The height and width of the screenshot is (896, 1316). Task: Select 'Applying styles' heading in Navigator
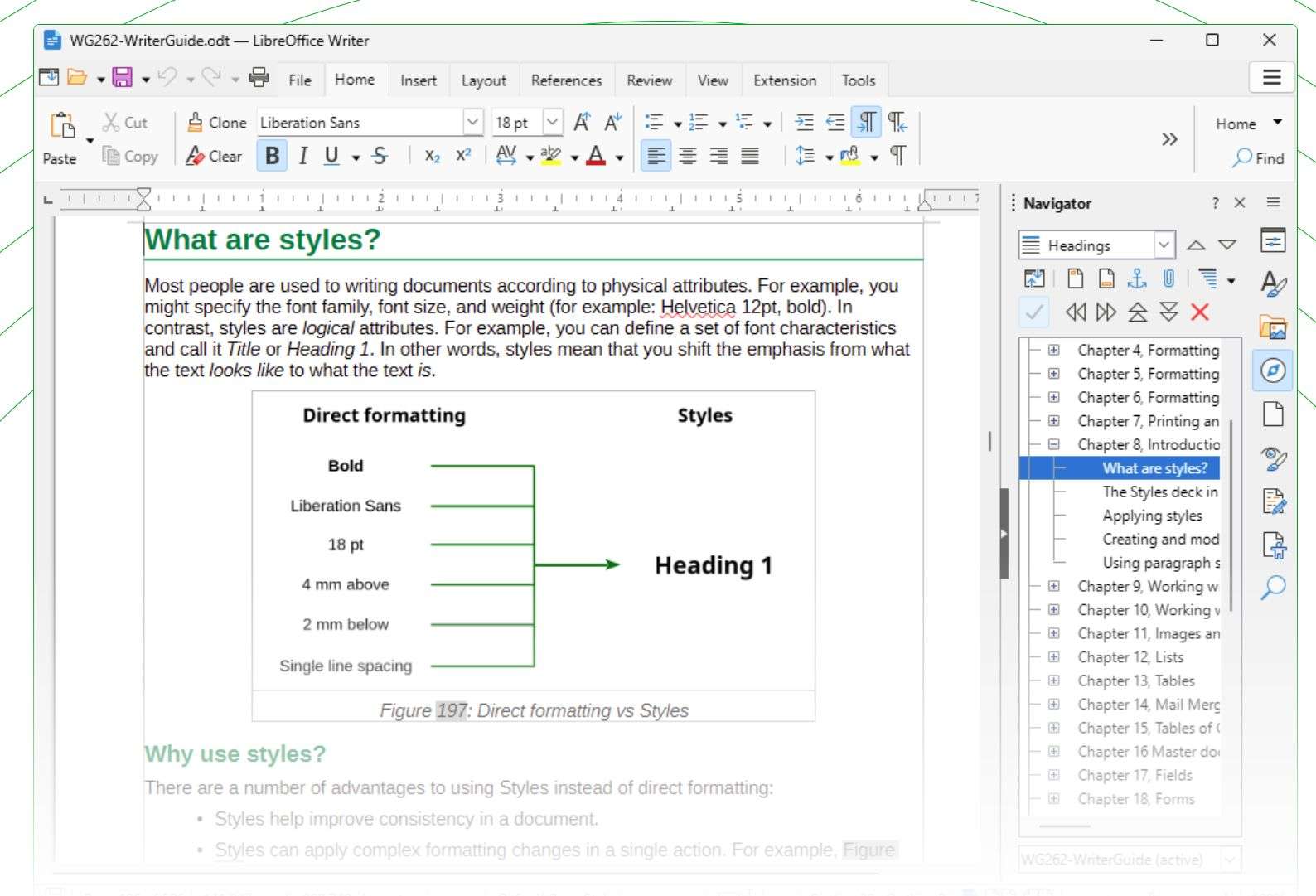[1152, 516]
